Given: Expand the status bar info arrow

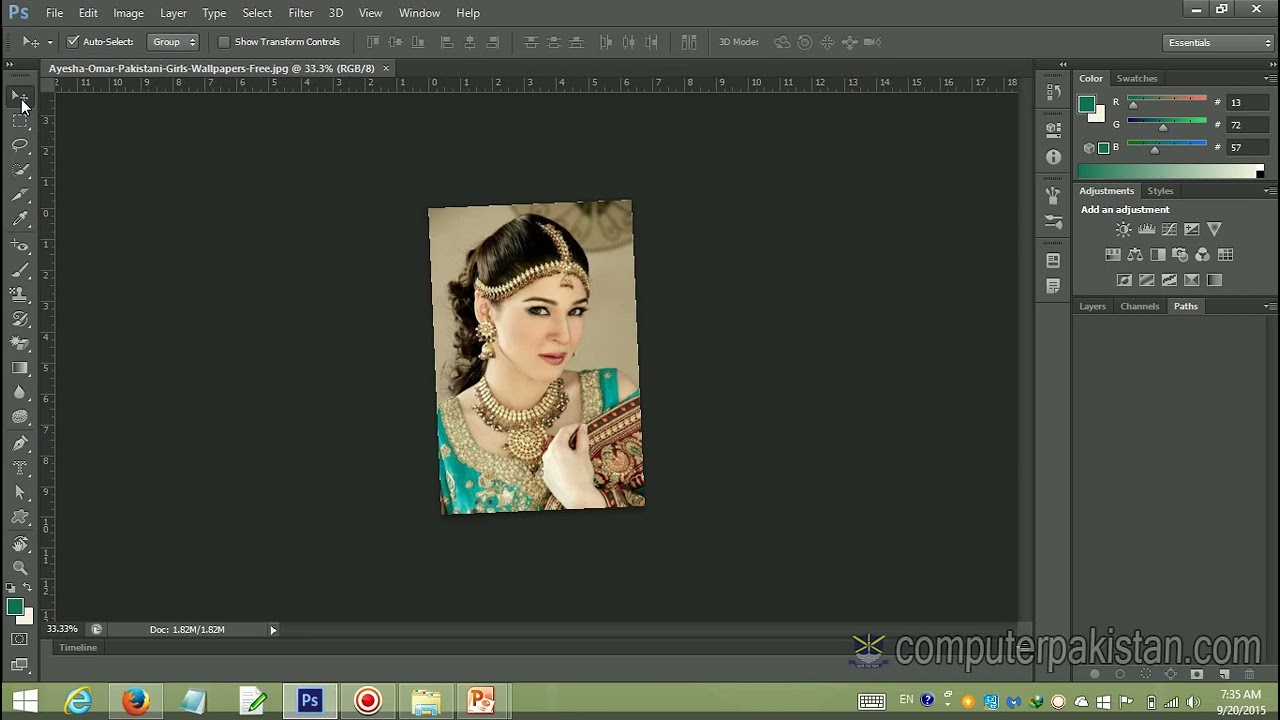Looking at the screenshot, I should click(x=273, y=630).
